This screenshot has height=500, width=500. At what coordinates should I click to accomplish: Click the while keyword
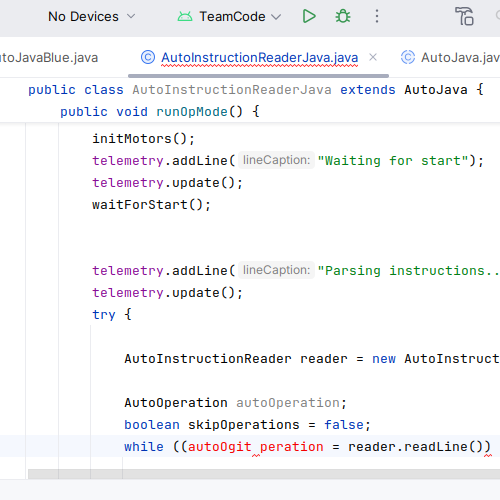(144, 447)
